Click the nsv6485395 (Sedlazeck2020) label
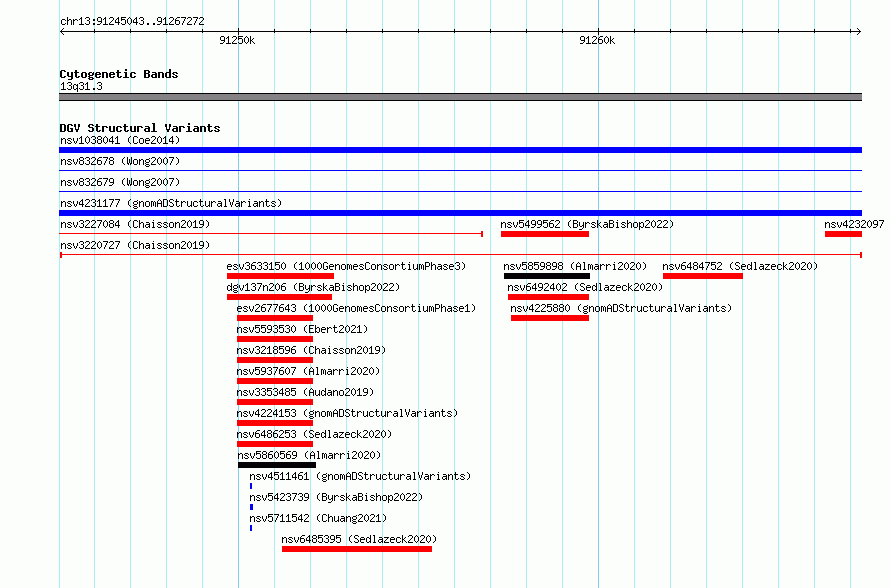Viewport: 890px width, 588px height. [x=359, y=539]
